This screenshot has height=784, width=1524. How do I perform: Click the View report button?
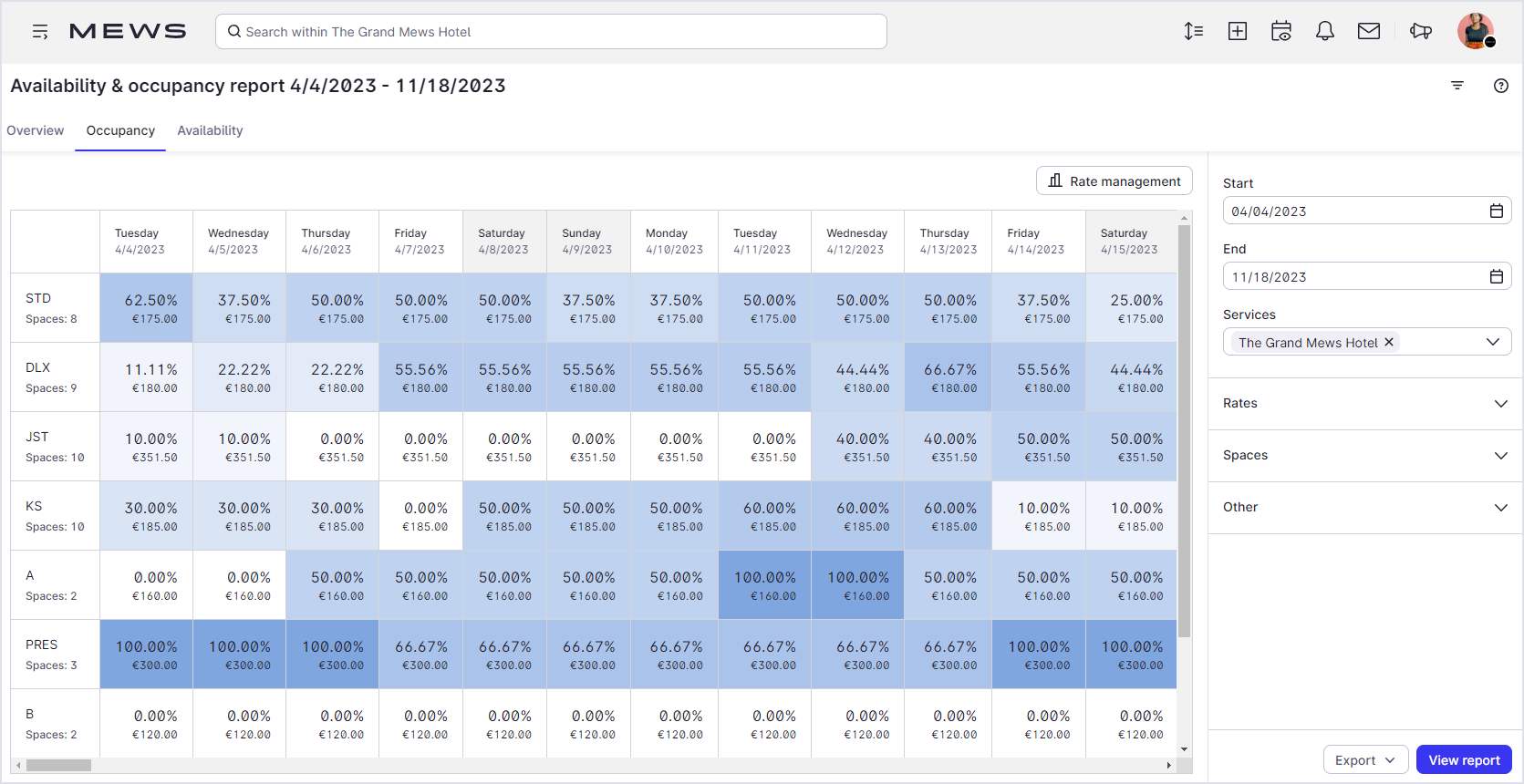click(1464, 760)
